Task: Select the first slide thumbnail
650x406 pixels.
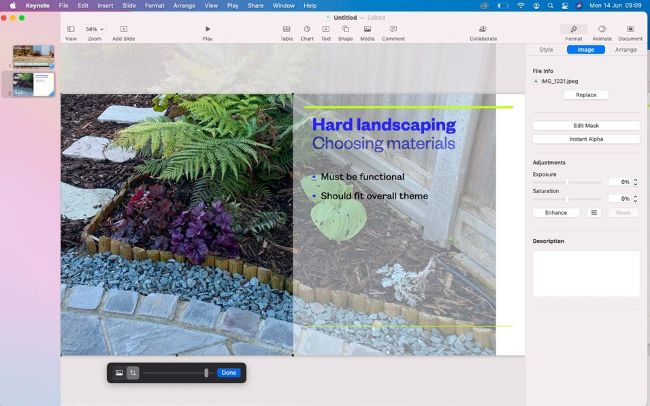Action: 34,56
